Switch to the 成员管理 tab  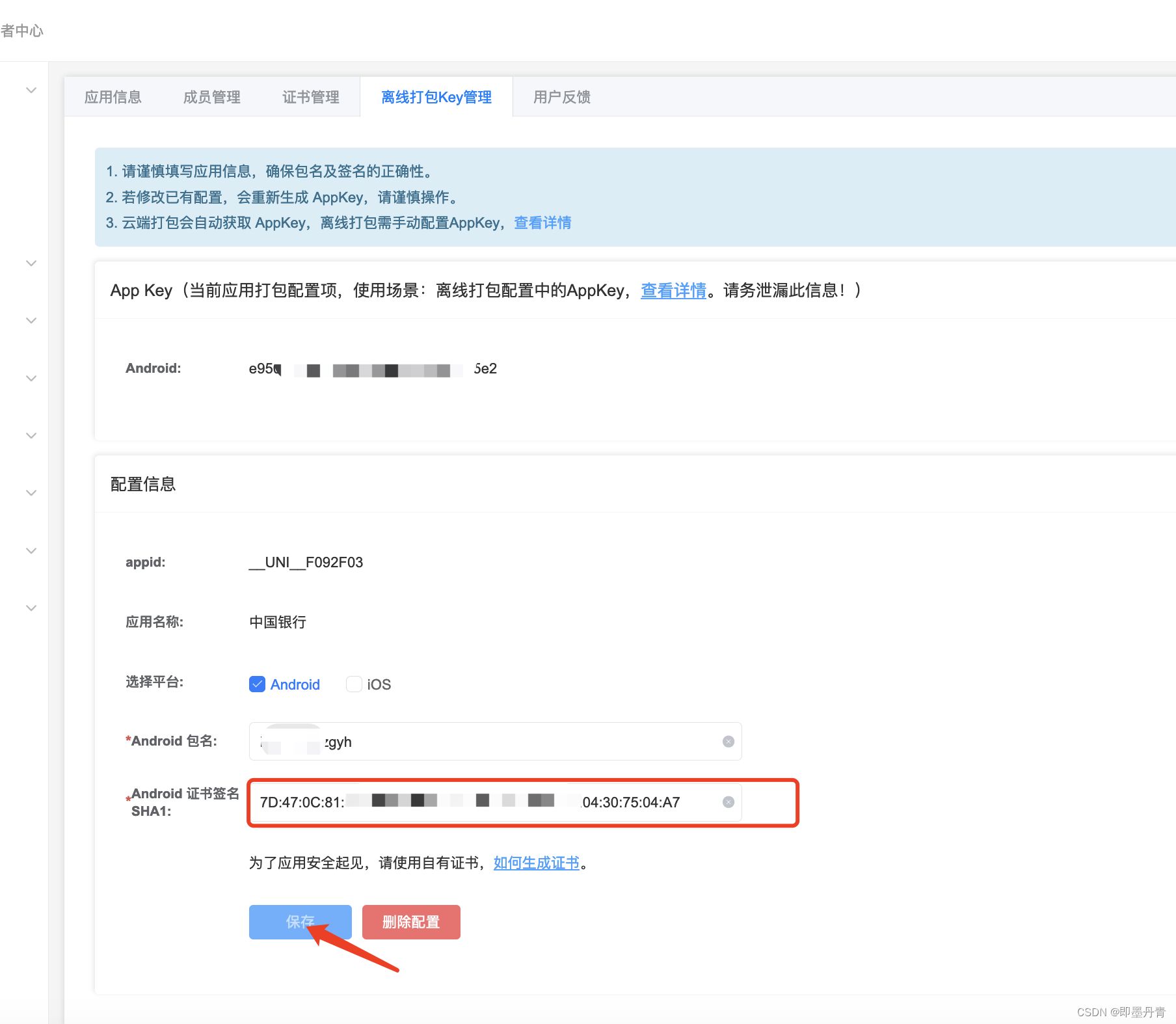click(212, 97)
